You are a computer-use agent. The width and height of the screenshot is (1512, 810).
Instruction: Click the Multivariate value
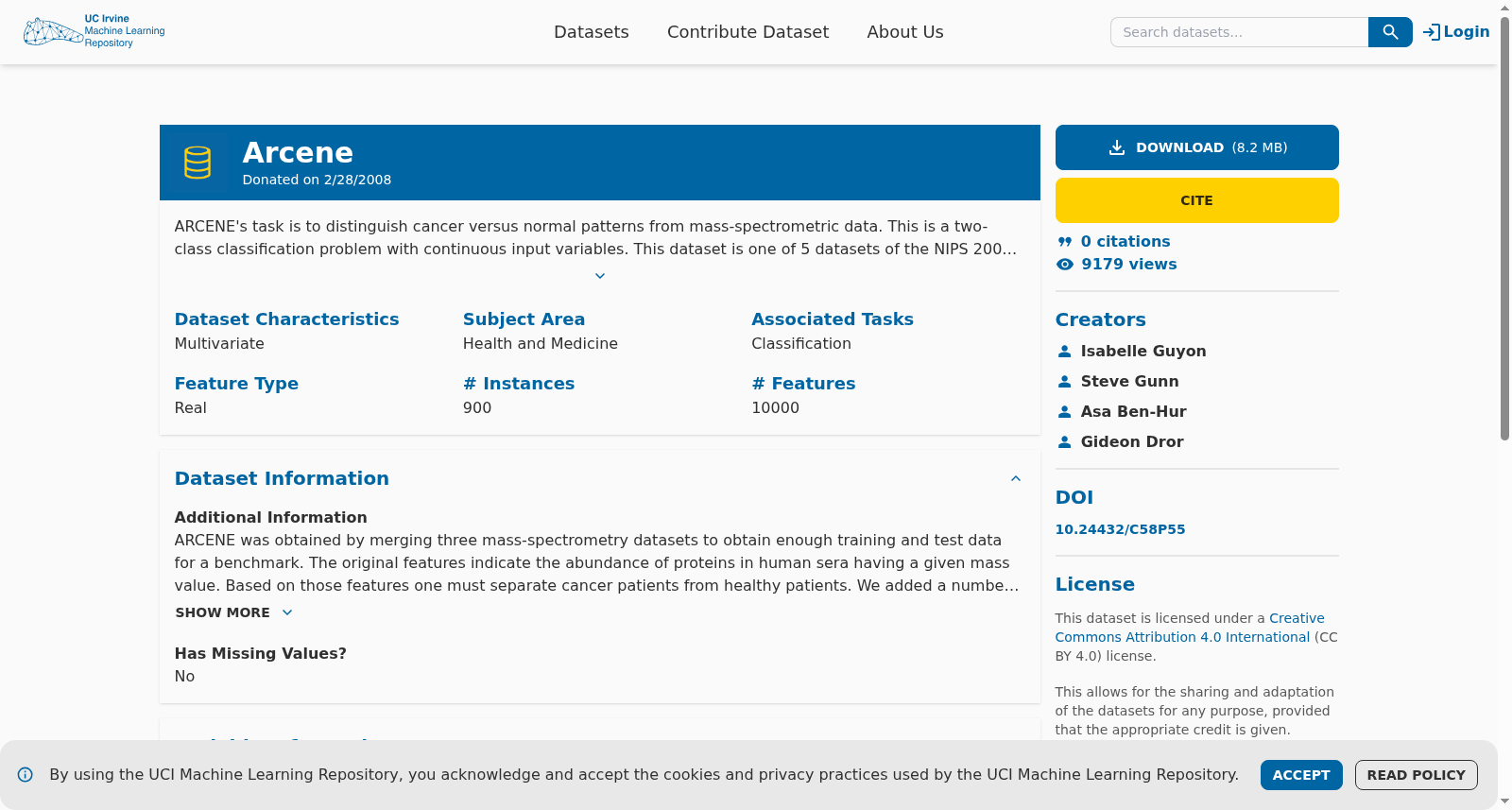coord(219,344)
